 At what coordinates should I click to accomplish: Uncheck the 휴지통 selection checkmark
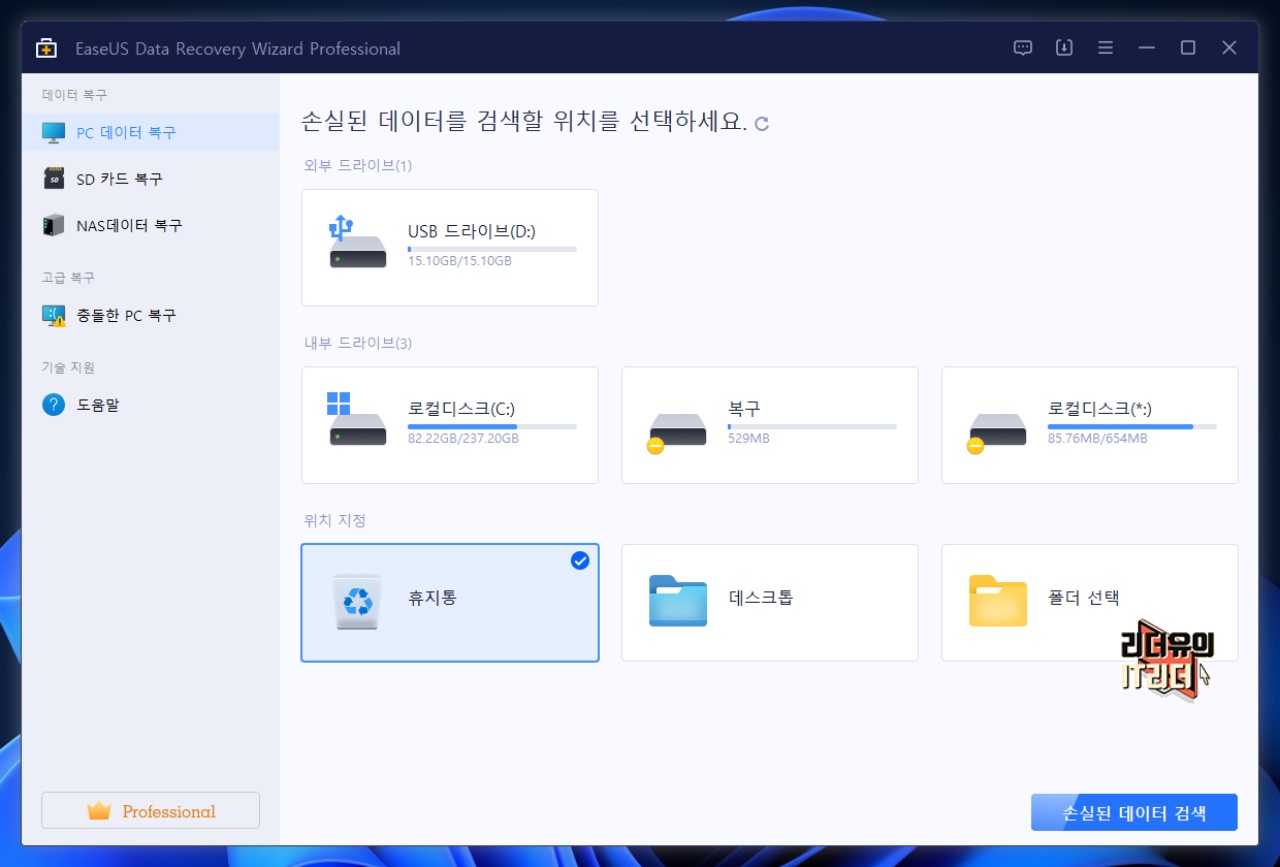point(580,561)
